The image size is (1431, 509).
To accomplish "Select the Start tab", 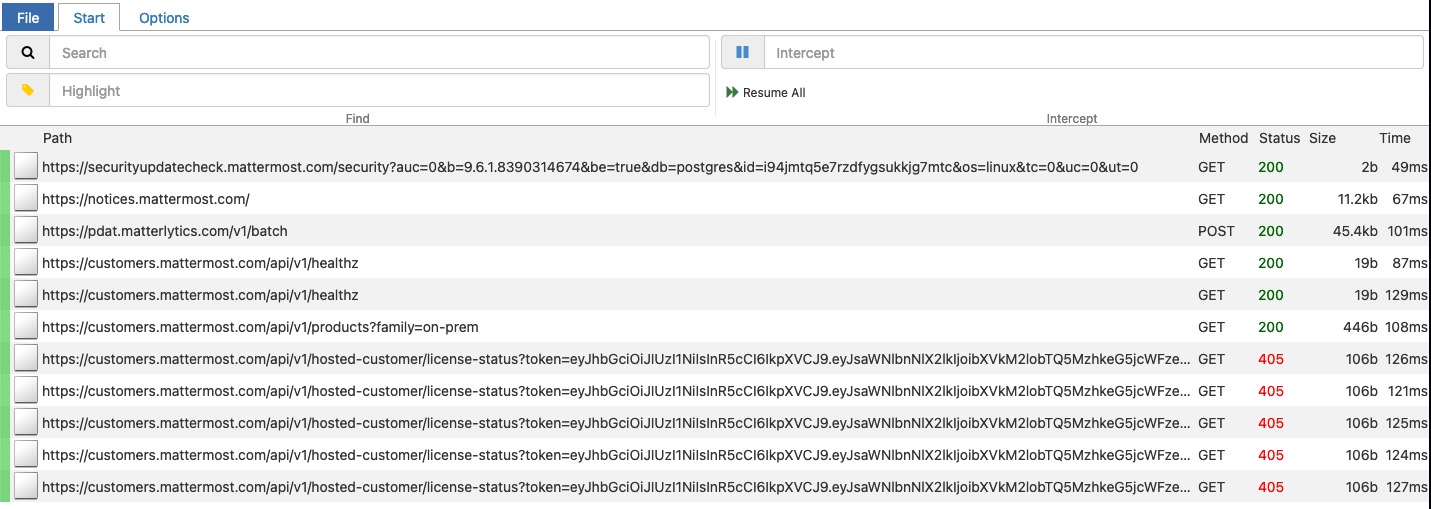I will (x=89, y=17).
